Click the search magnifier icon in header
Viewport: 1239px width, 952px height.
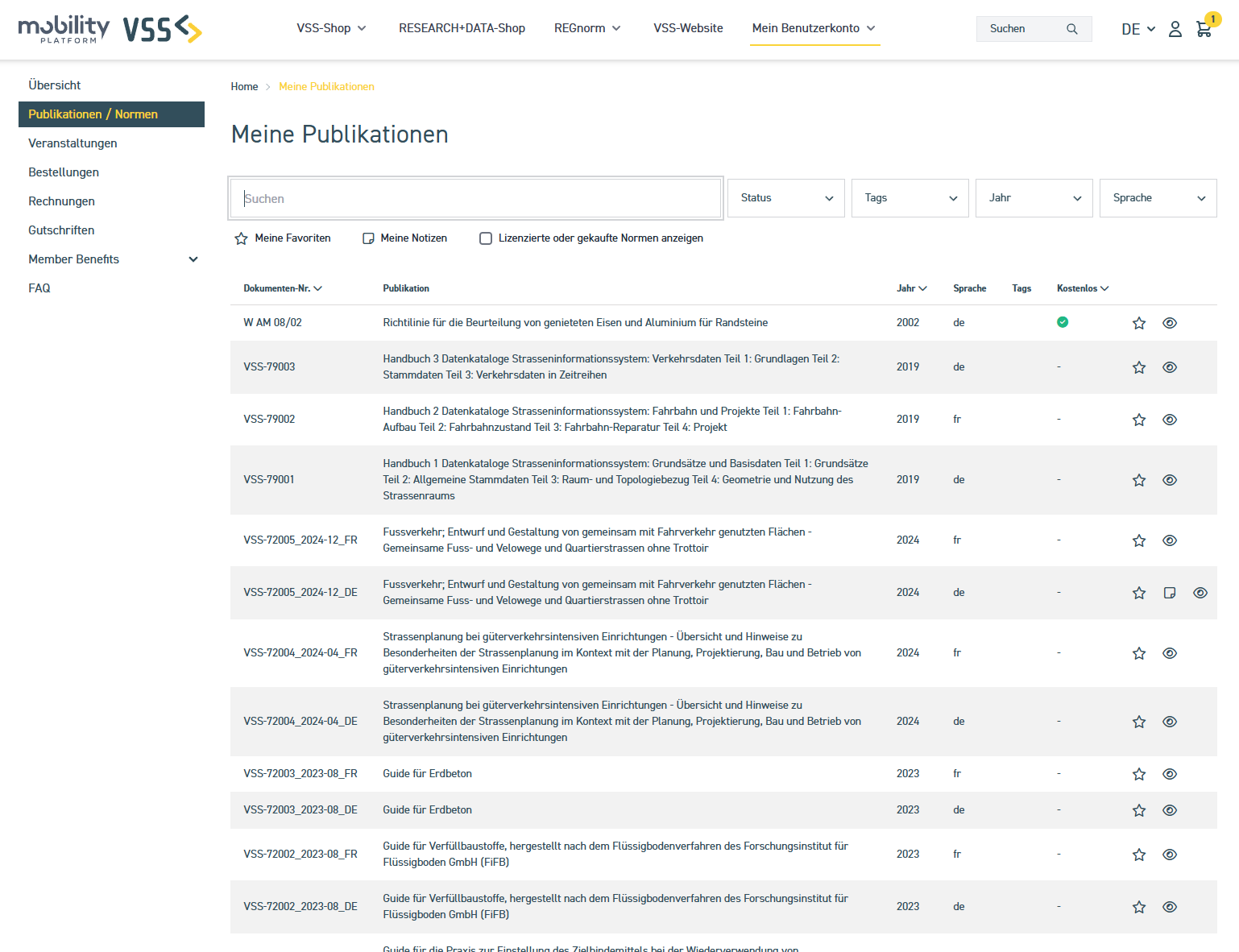point(1071,29)
